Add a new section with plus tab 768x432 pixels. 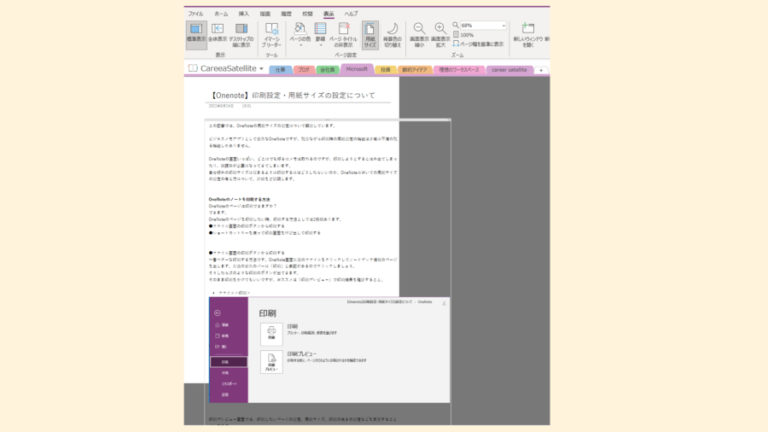tap(541, 71)
